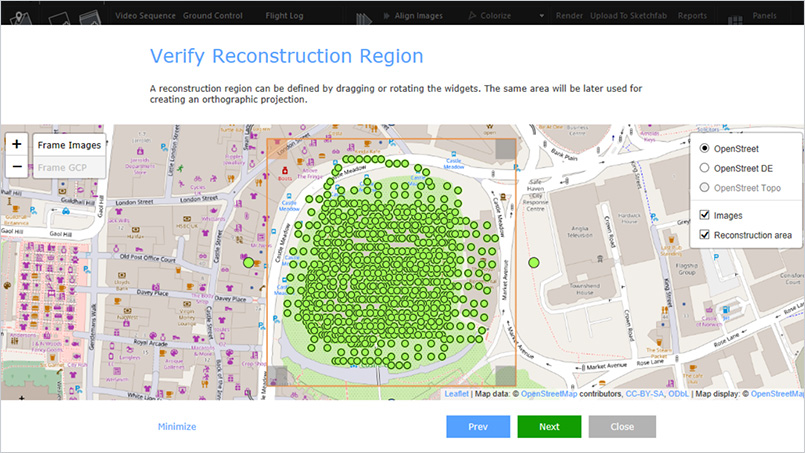
Task: Click the Frame Images button
Action: coord(69,145)
